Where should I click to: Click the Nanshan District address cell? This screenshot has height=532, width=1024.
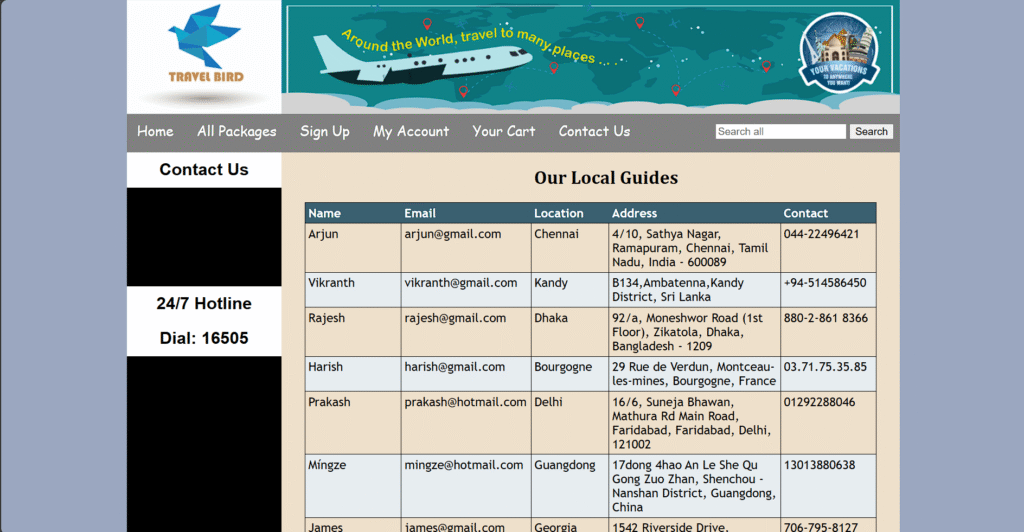694,486
